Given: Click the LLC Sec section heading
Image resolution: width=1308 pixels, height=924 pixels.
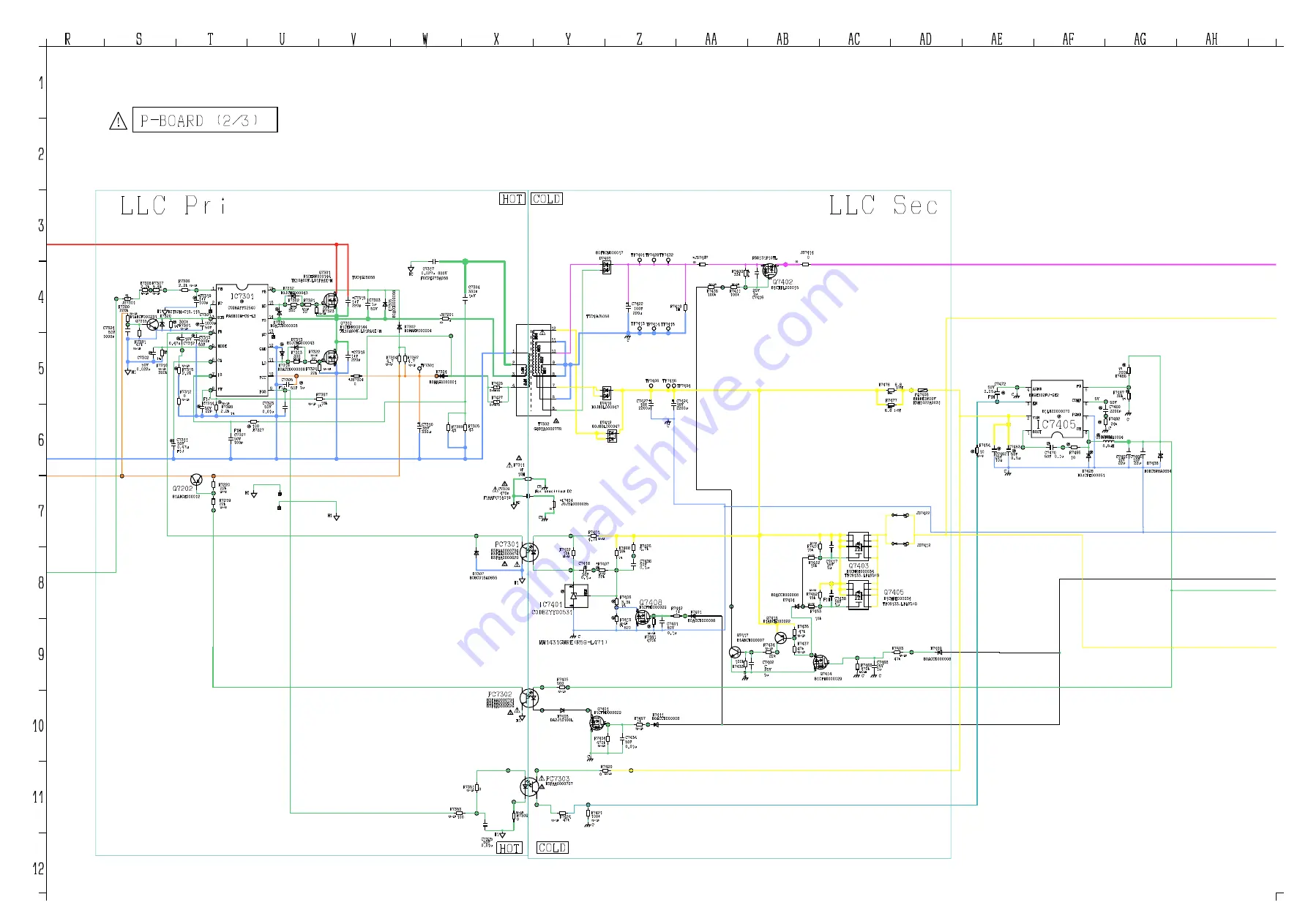Looking at the screenshot, I should (883, 206).
